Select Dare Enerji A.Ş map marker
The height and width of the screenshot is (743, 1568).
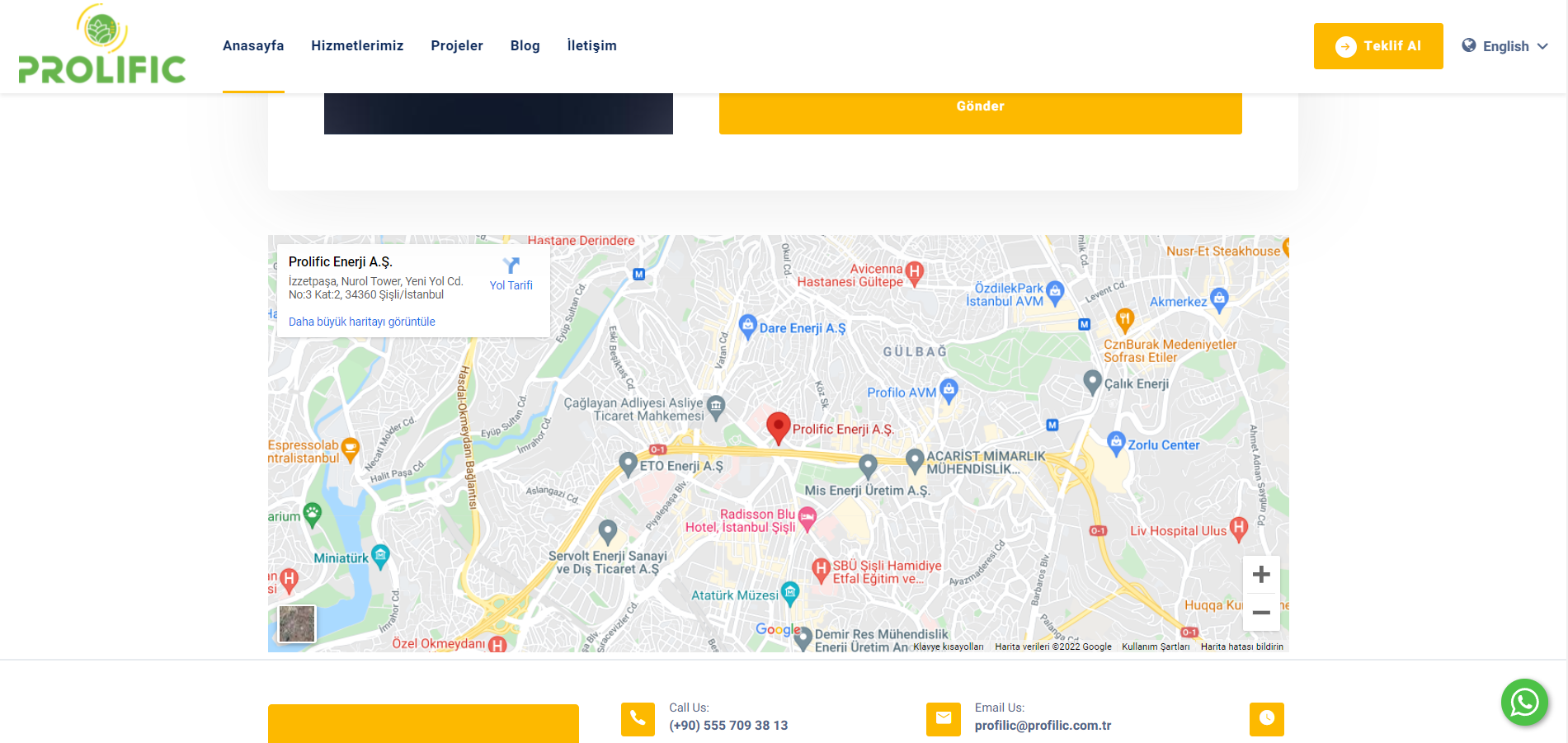[x=748, y=327]
